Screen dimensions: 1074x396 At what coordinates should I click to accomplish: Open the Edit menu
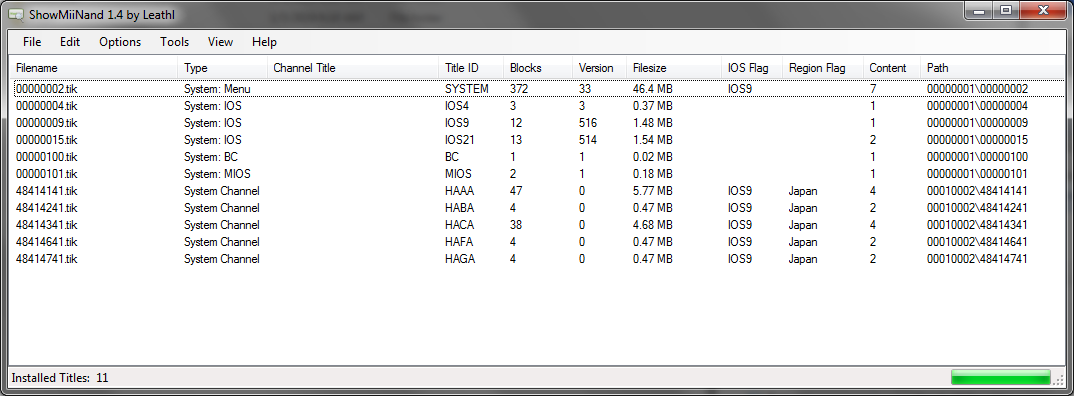70,42
